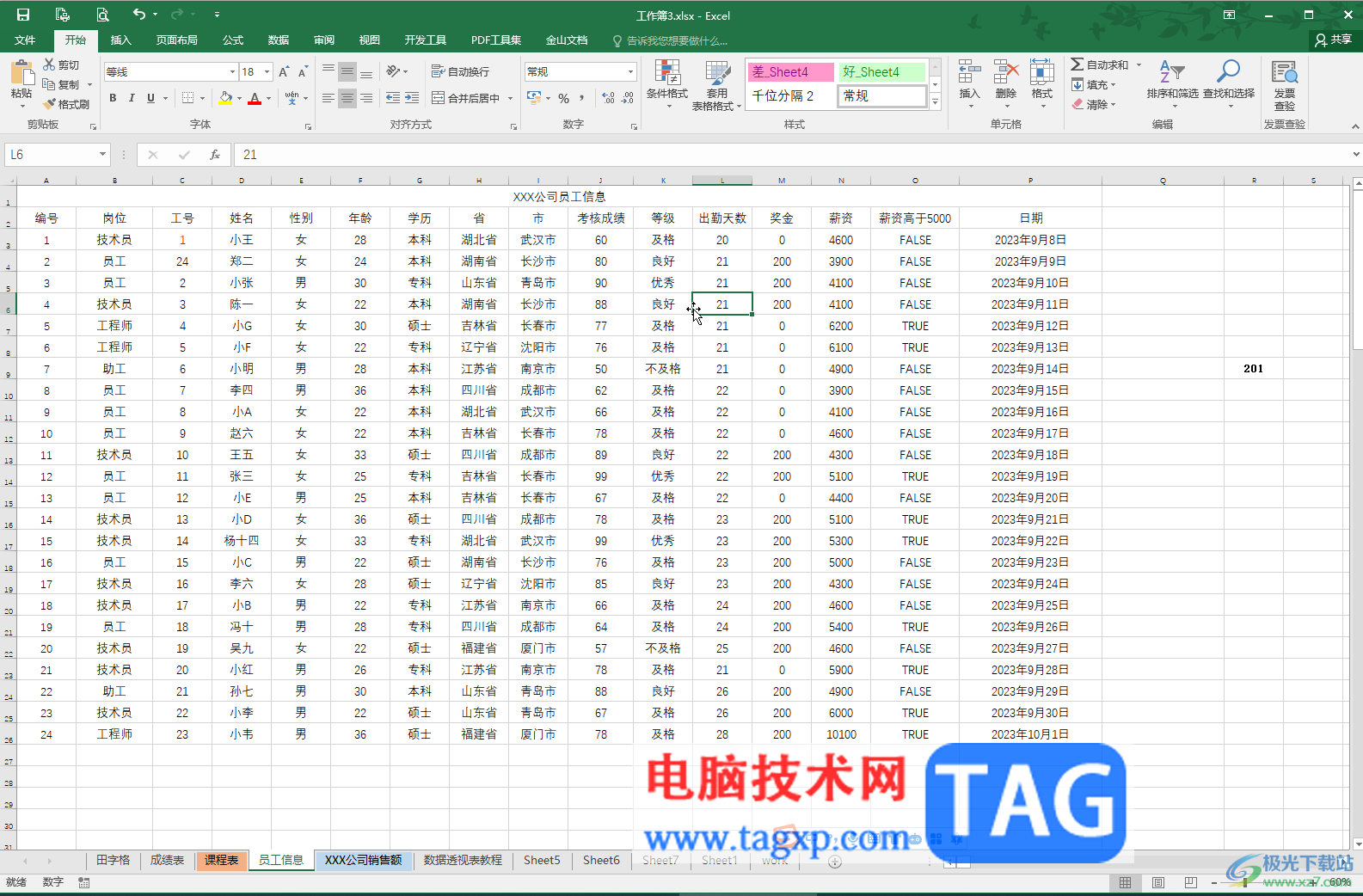
Task: Click the 填充 (Fill) button
Action: click(1093, 84)
